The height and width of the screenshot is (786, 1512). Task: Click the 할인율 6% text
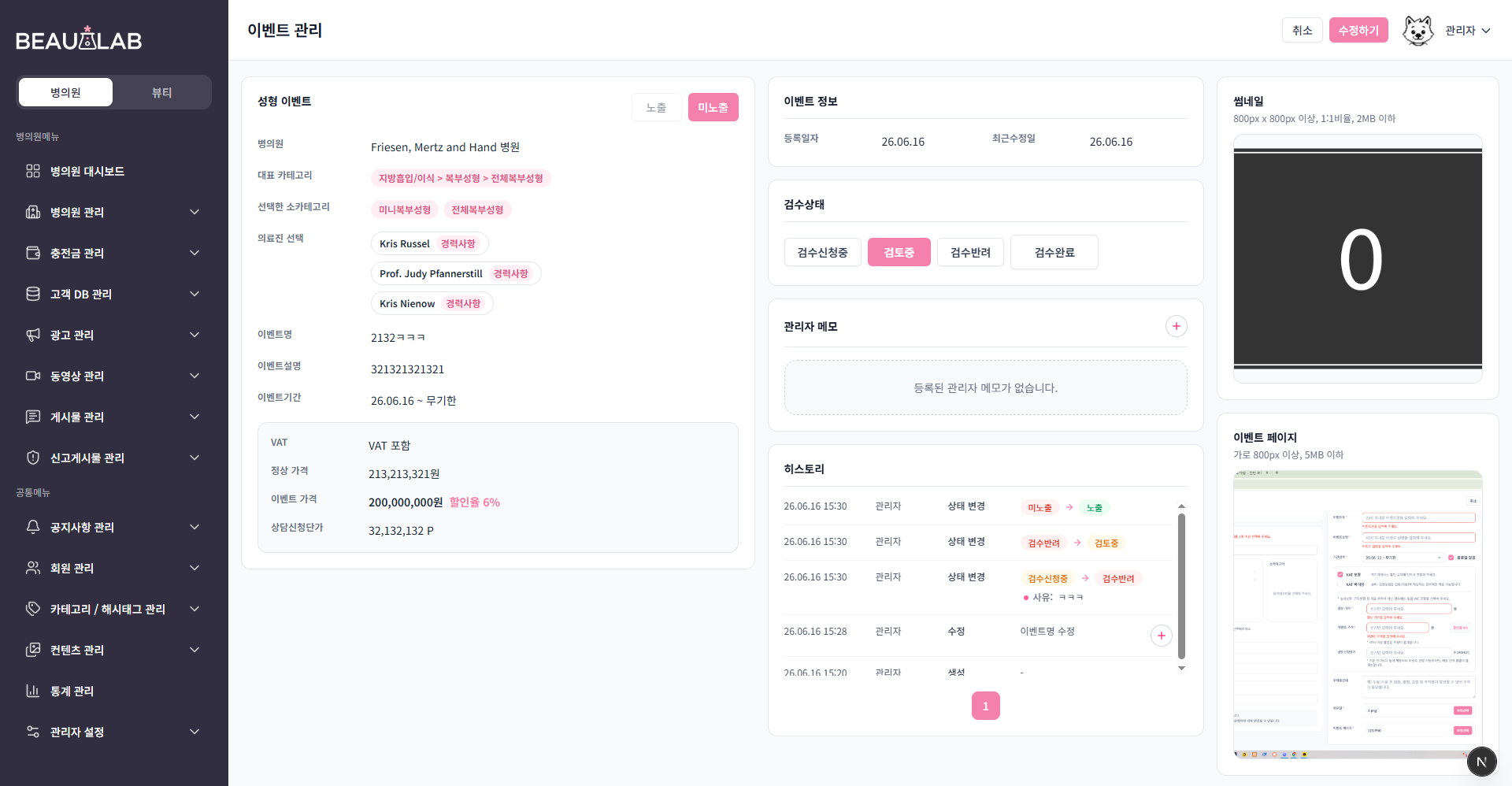pos(474,502)
